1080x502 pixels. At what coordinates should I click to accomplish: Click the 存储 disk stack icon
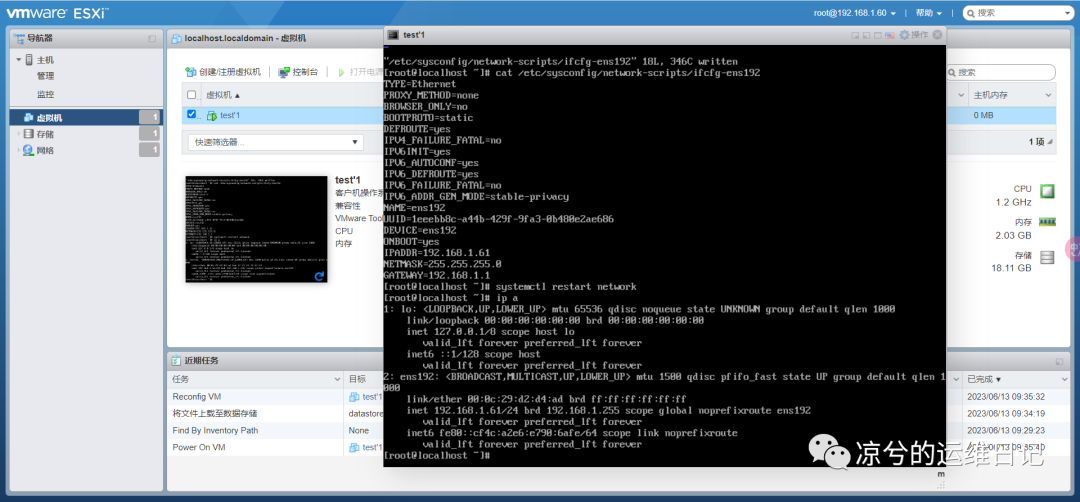pos(1048,258)
